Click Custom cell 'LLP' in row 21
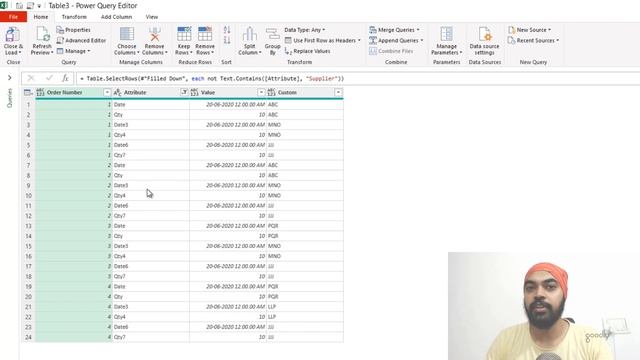The width and height of the screenshot is (640, 360). point(305,307)
